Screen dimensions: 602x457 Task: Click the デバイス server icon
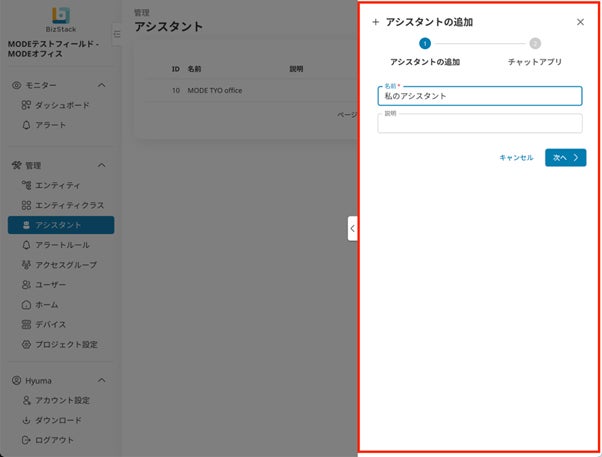pyautogui.click(x=26, y=325)
